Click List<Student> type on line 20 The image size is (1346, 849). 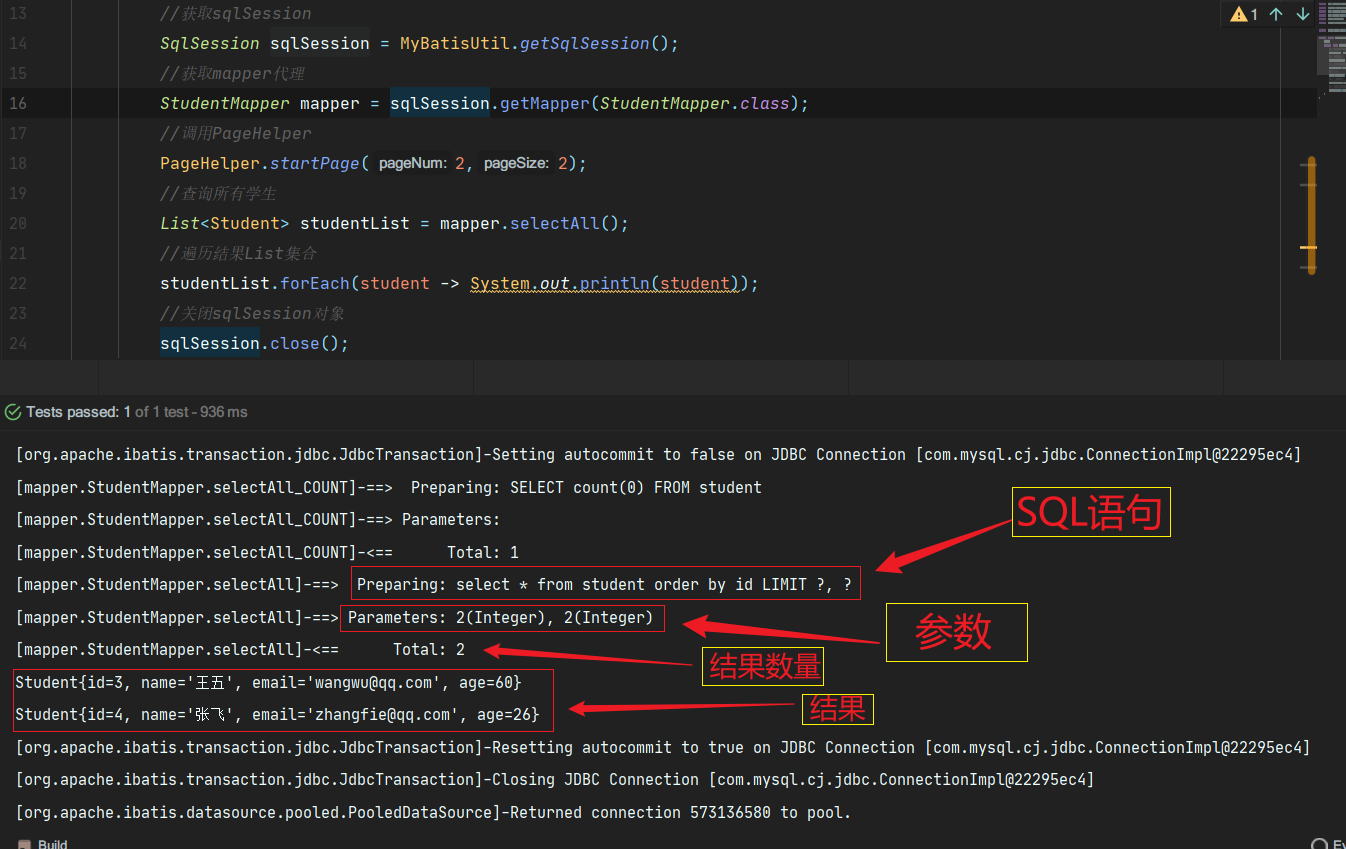pyautogui.click(x=225, y=224)
